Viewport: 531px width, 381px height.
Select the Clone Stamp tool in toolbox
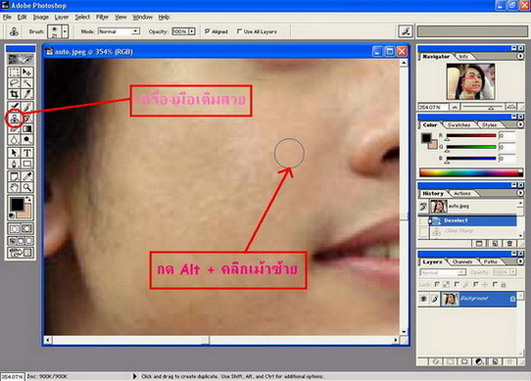coord(14,118)
